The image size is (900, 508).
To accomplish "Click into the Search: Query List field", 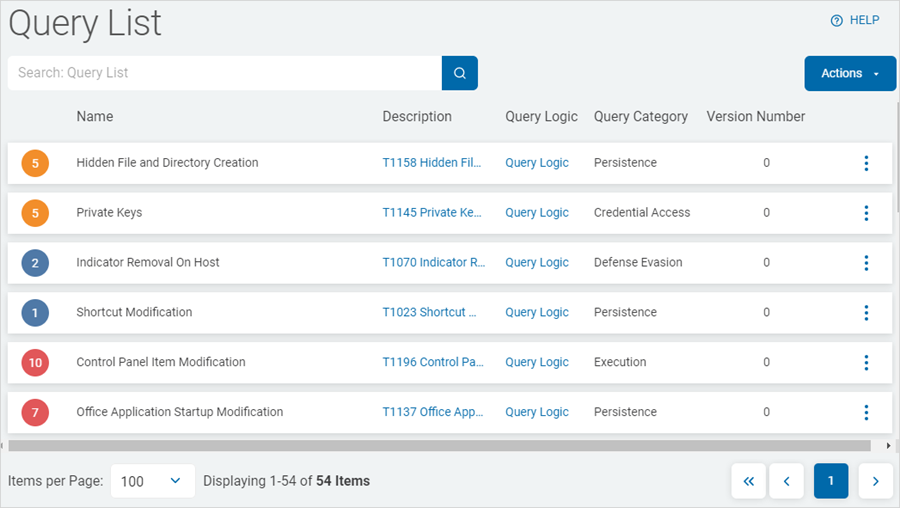I will point(225,73).
